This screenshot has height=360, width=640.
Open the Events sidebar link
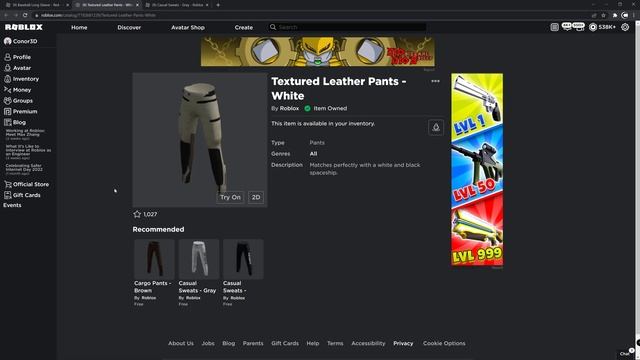point(12,205)
